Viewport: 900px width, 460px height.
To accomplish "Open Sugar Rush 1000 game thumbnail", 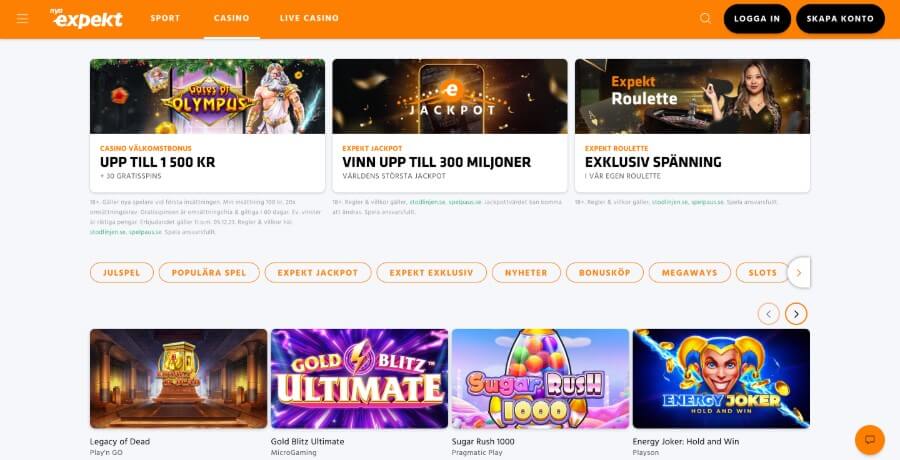I will click(540, 378).
